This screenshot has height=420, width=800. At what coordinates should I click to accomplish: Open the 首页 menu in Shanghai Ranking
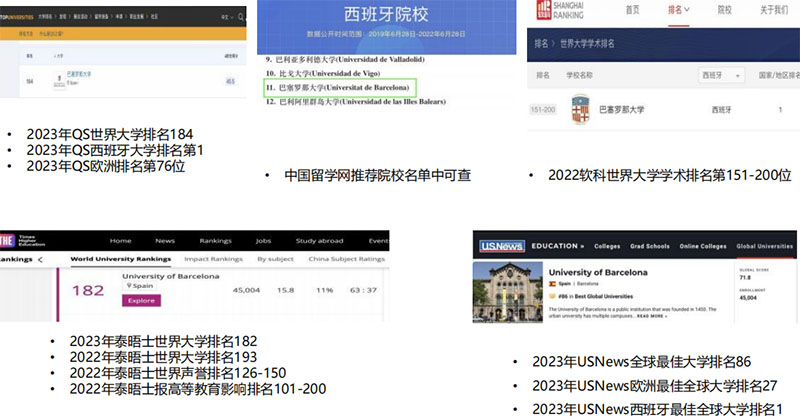[633, 10]
